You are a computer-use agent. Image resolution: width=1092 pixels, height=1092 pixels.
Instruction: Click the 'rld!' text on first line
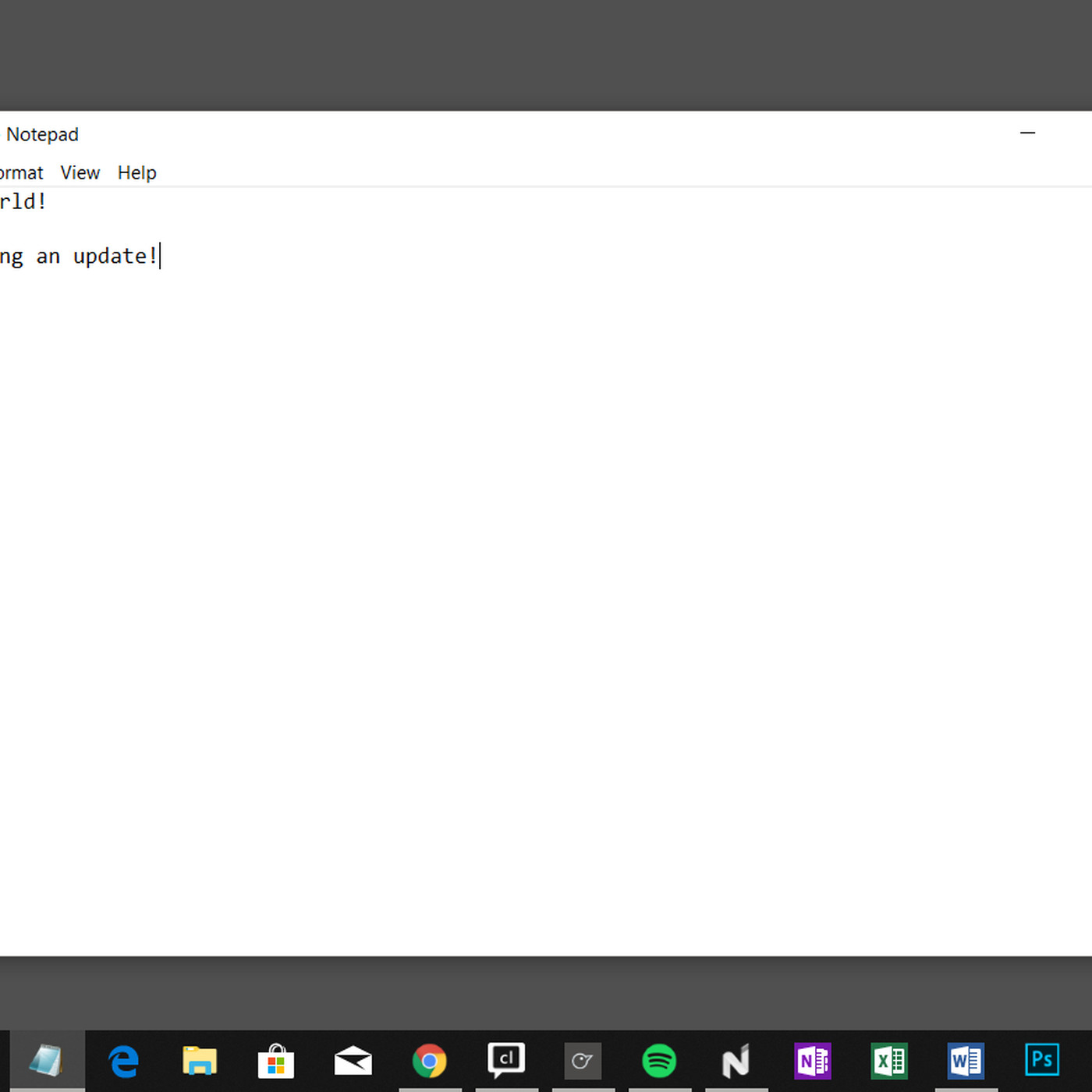point(23,201)
